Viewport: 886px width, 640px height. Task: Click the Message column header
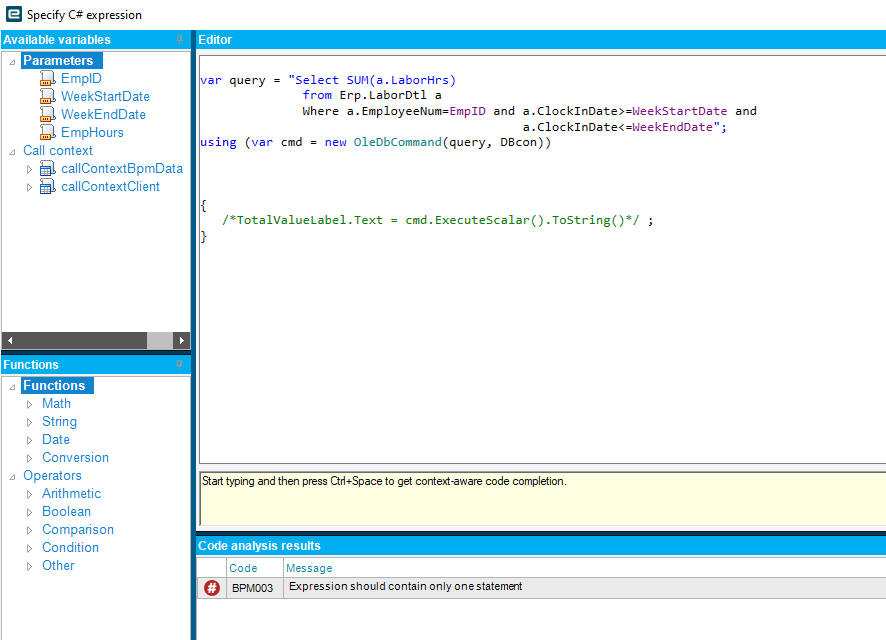click(309, 568)
